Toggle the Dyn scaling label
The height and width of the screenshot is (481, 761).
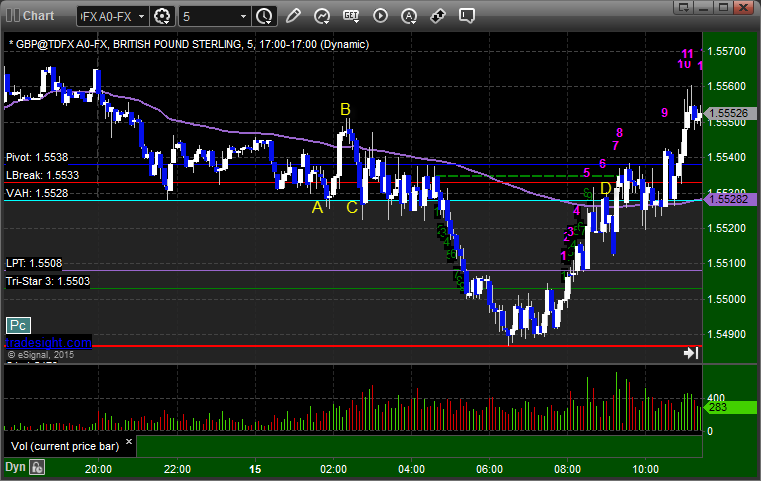[x=15, y=467]
